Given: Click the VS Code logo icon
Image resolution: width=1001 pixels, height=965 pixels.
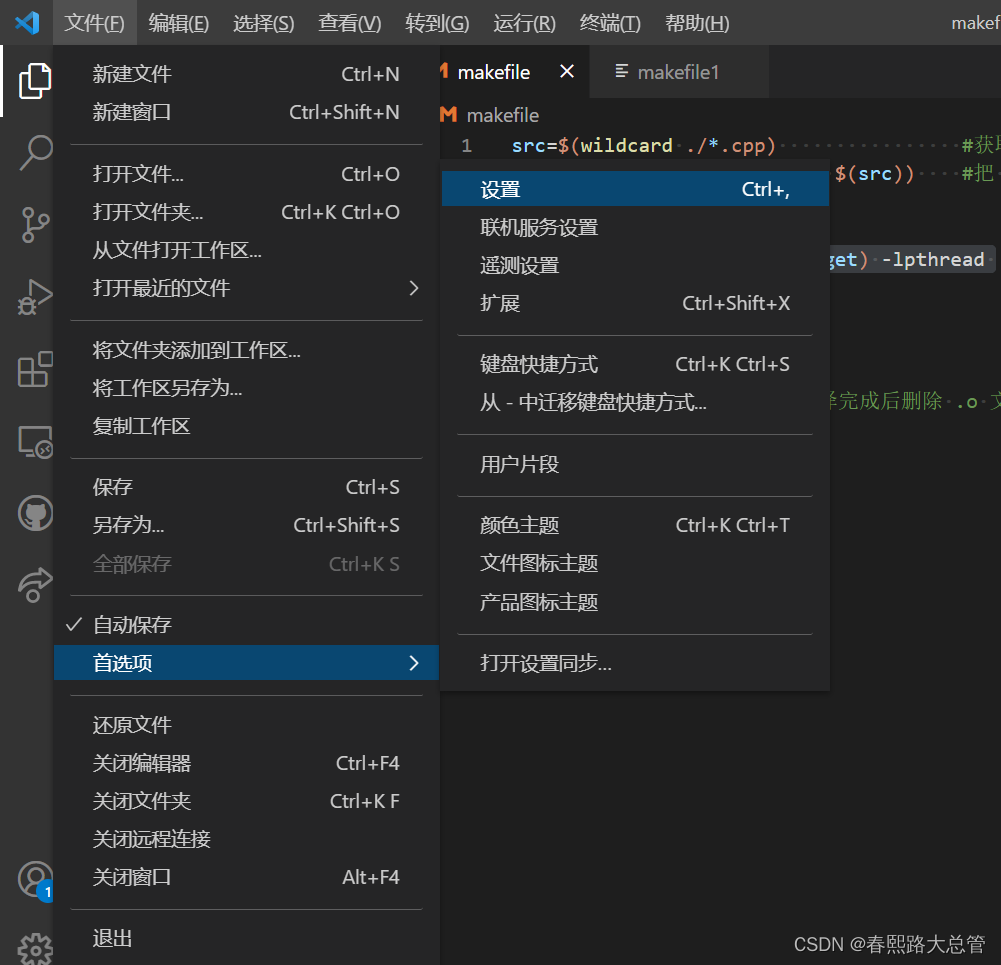Looking at the screenshot, I should point(27,23).
